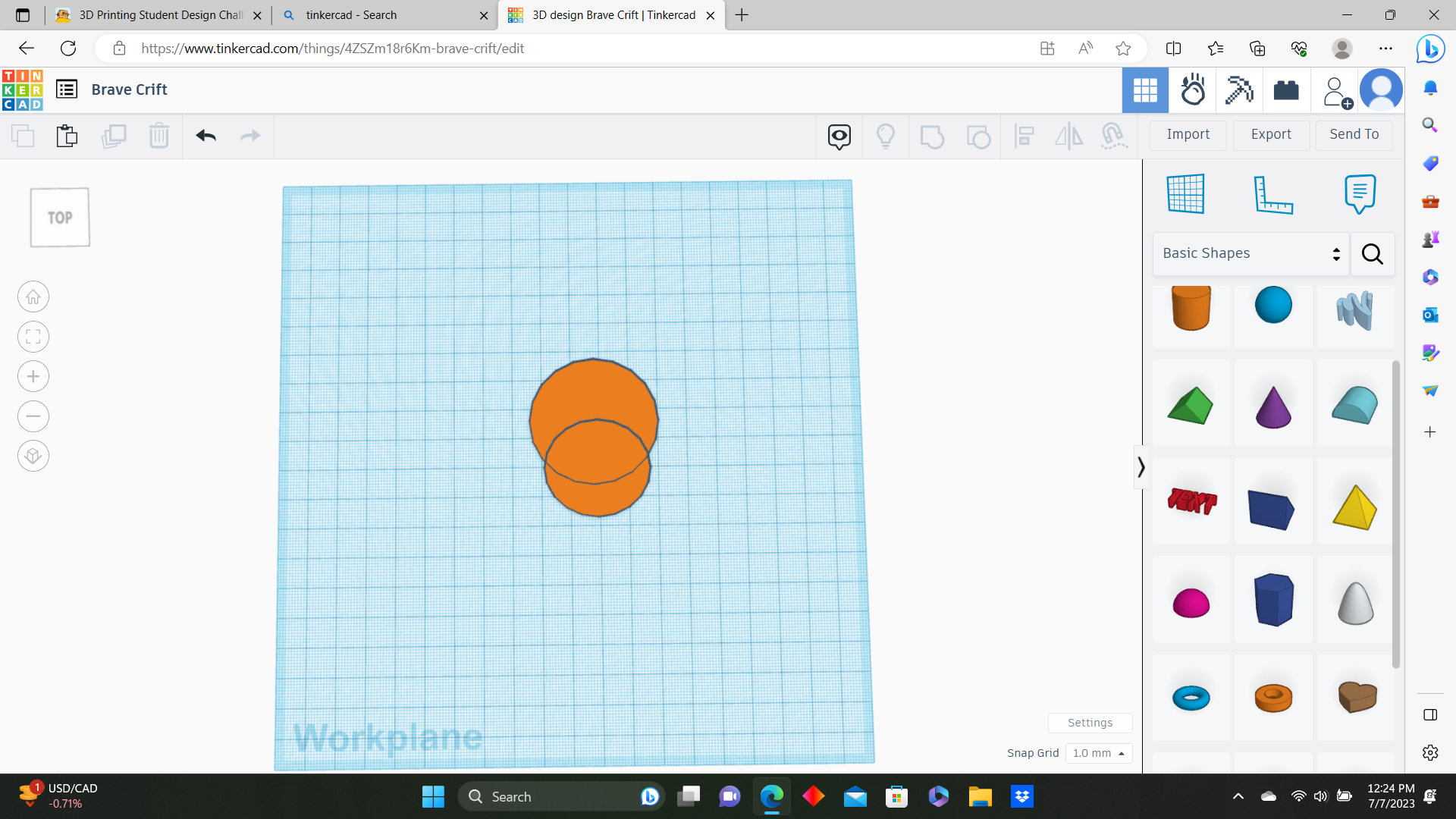Image resolution: width=1456 pixels, height=819 pixels.
Task: Click the Zoom in plus button
Action: [x=33, y=376]
